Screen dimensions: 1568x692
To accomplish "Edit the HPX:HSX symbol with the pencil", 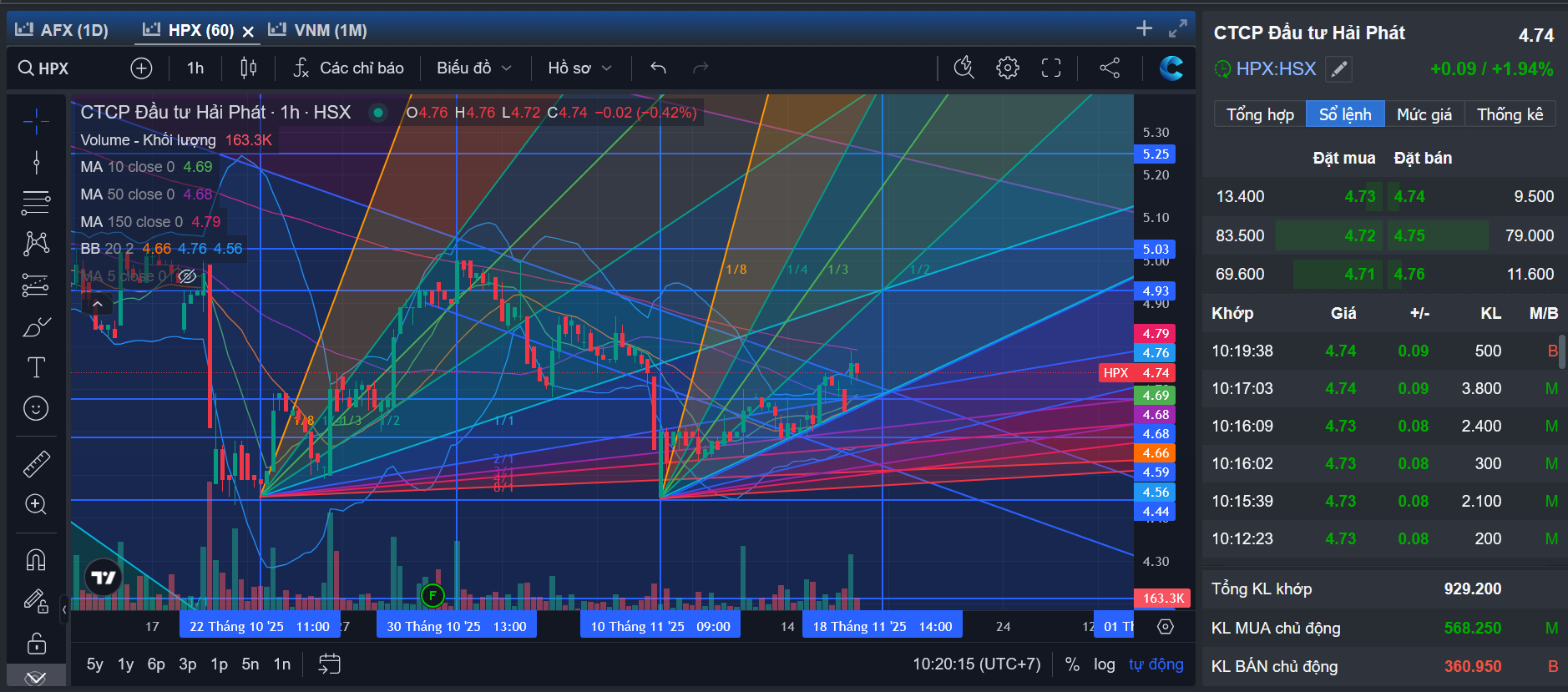I will click(x=1338, y=69).
